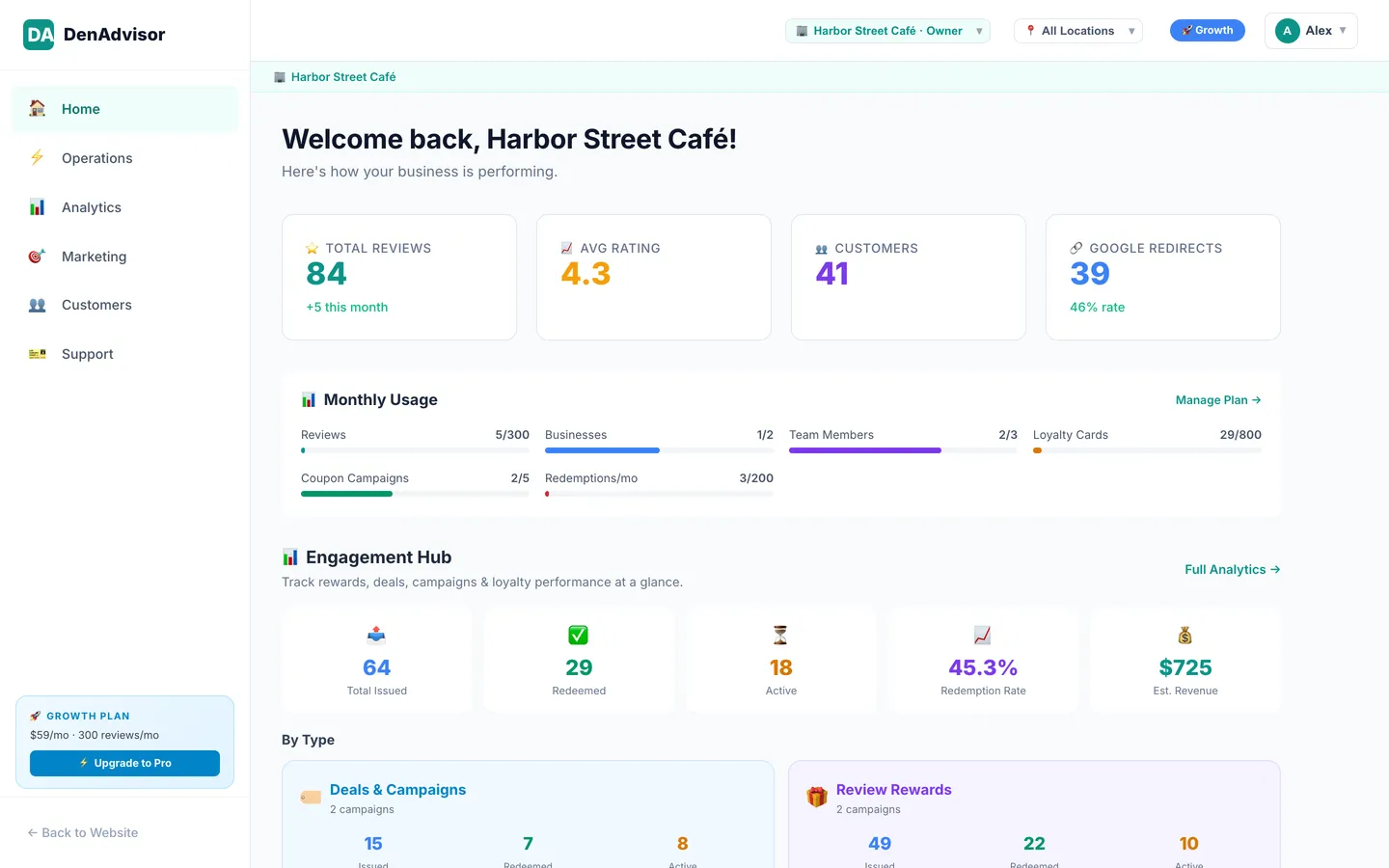Image resolution: width=1389 pixels, height=868 pixels.
Task: Click the '64' Total Issued value
Action: [x=376, y=667]
